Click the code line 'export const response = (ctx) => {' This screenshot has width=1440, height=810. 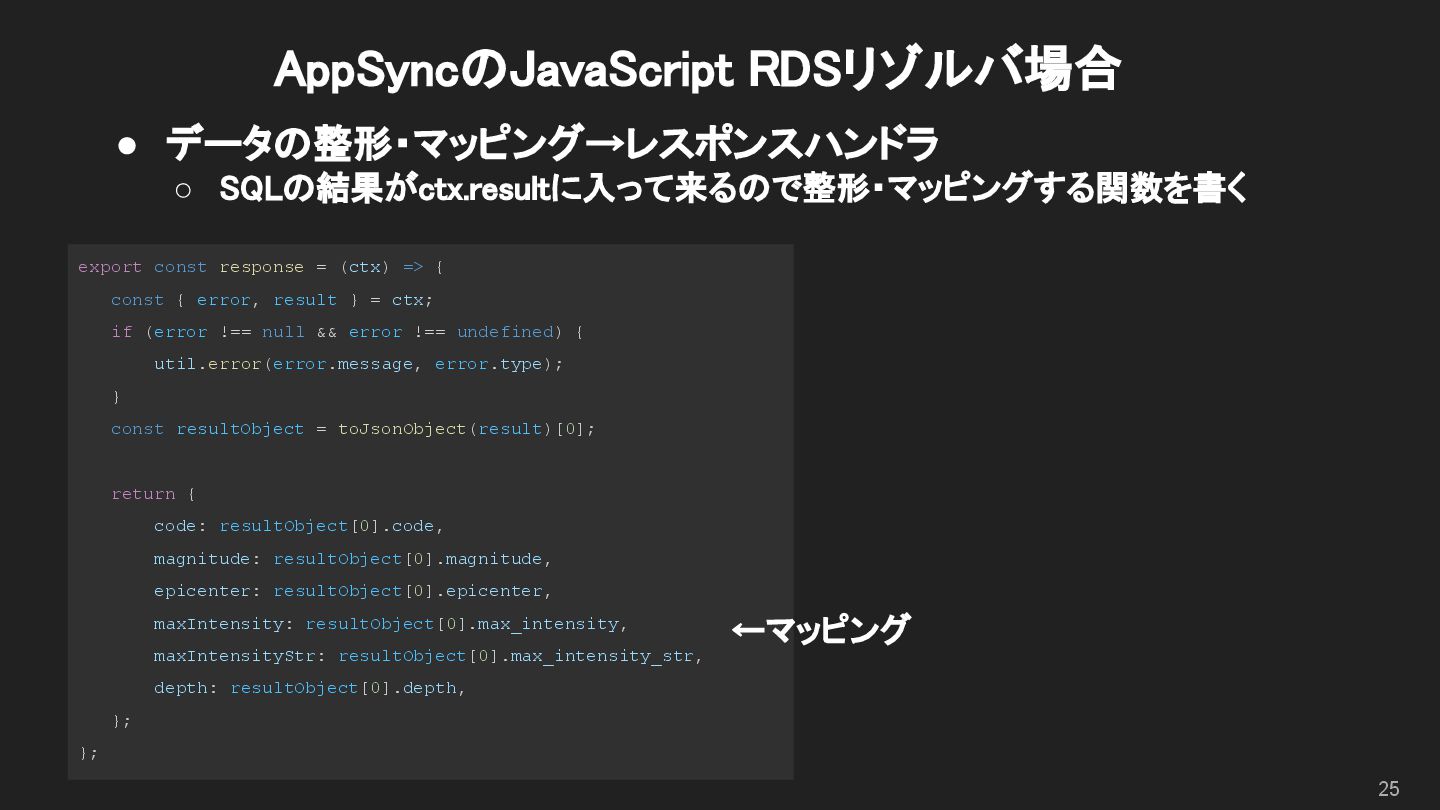[261, 267]
